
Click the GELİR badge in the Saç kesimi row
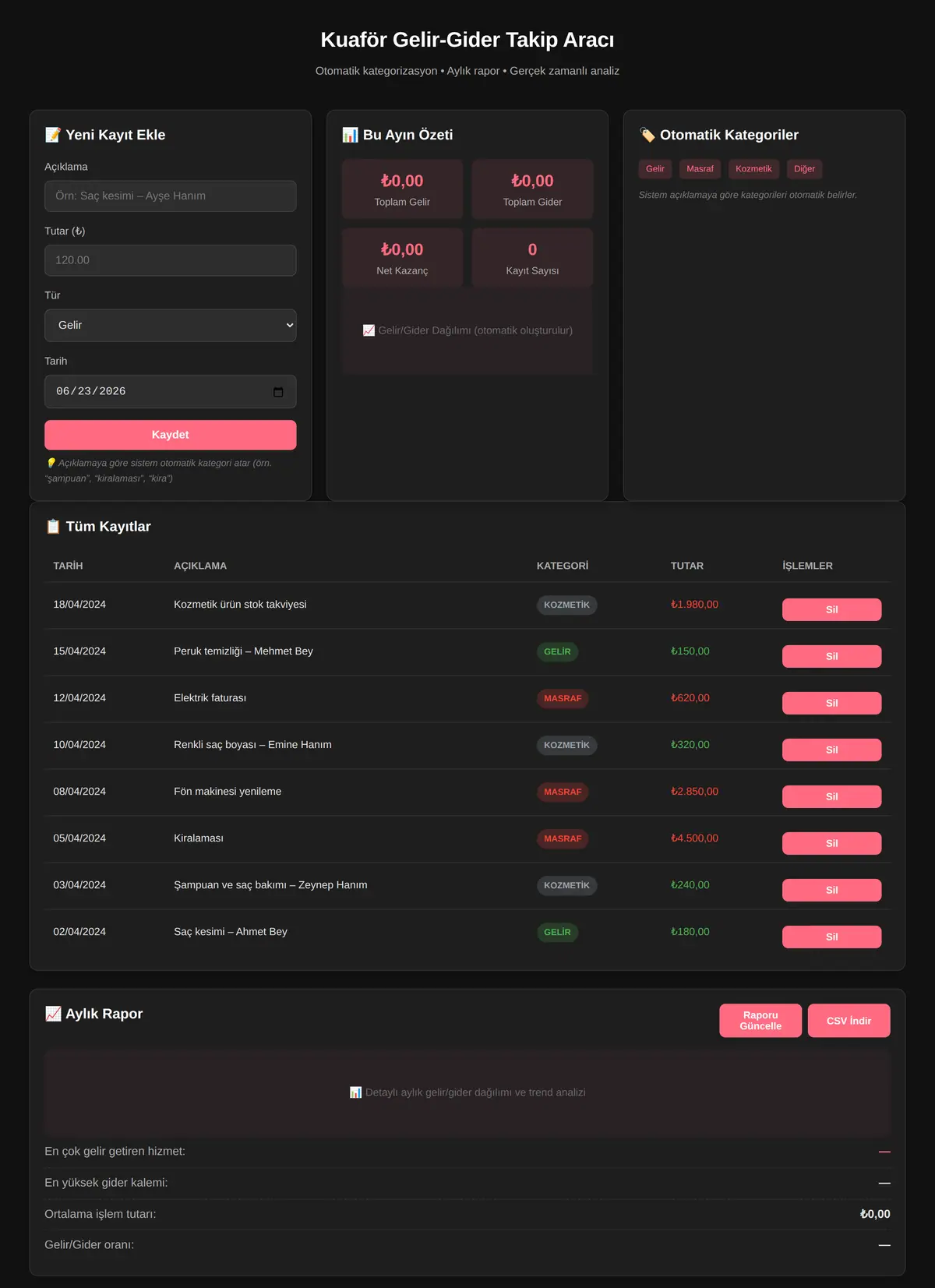(557, 932)
